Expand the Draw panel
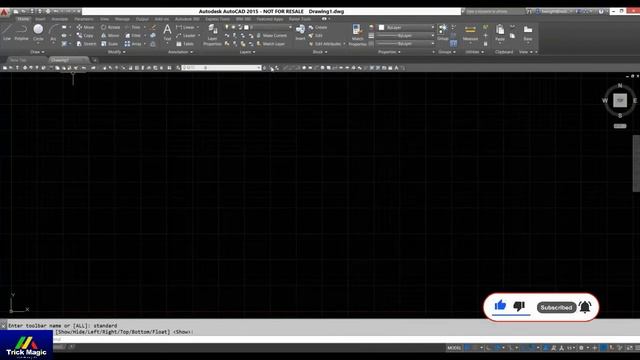Screen dimensions: 640x360 pyautogui.click(x=37, y=52)
